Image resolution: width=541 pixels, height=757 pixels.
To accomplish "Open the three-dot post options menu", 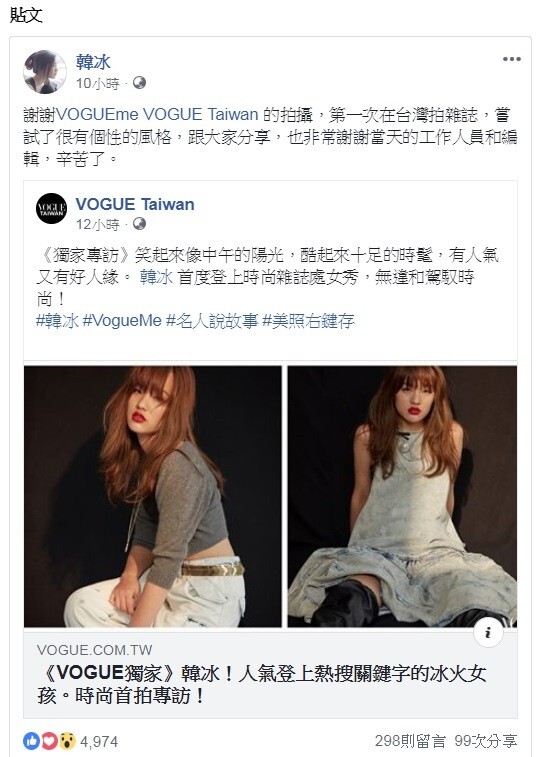I will pyautogui.click(x=511, y=59).
